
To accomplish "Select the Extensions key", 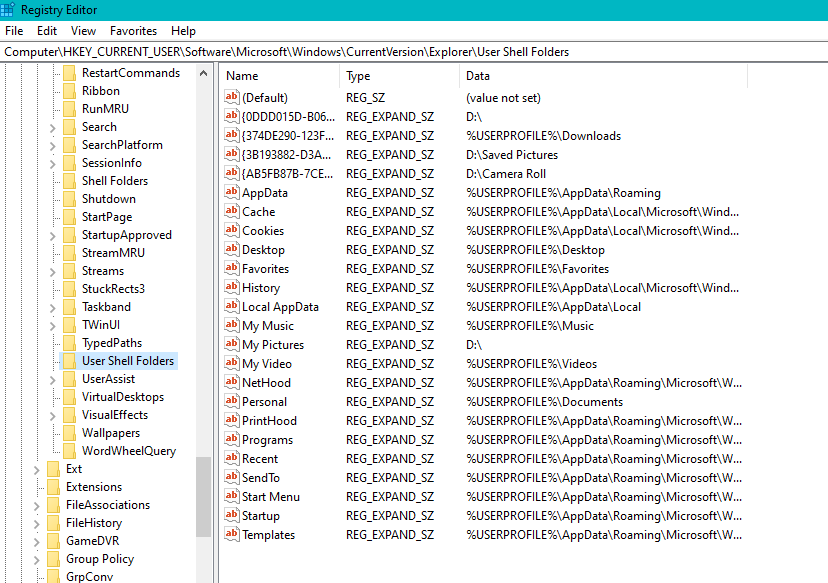I will (94, 486).
